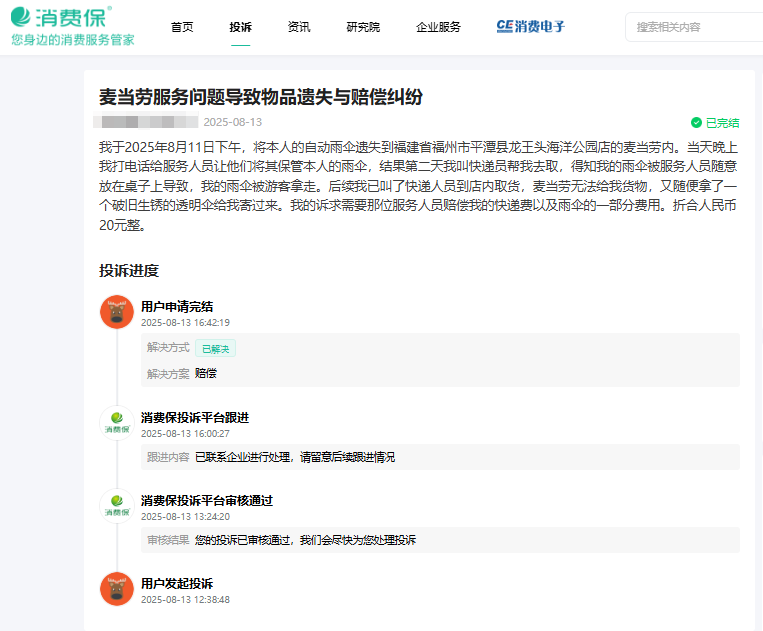Click the 解决方案 value 赔偿
The width and height of the screenshot is (763, 631).
(206, 373)
